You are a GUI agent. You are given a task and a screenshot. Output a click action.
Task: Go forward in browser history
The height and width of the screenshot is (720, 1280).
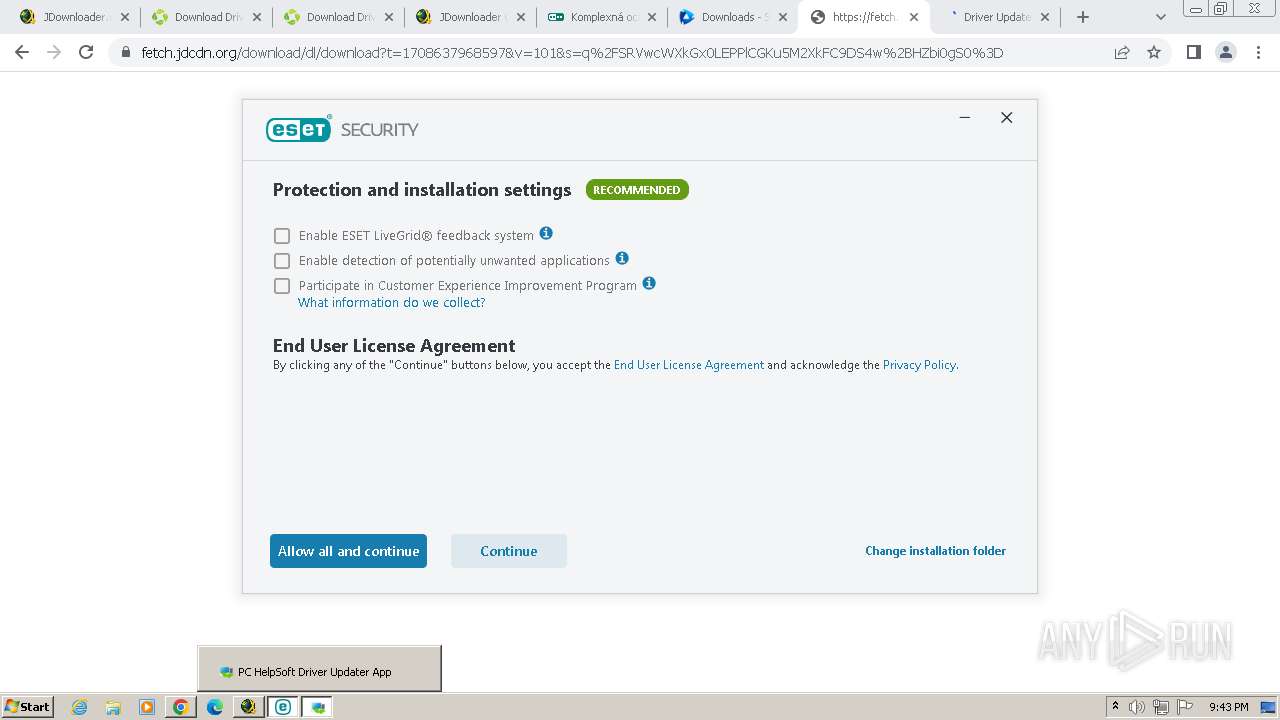coord(54,52)
